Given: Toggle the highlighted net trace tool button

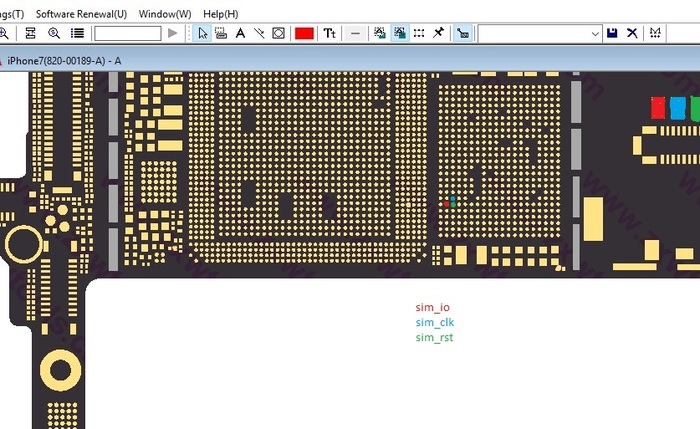Looking at the screenshot, I should pos(463,33).
